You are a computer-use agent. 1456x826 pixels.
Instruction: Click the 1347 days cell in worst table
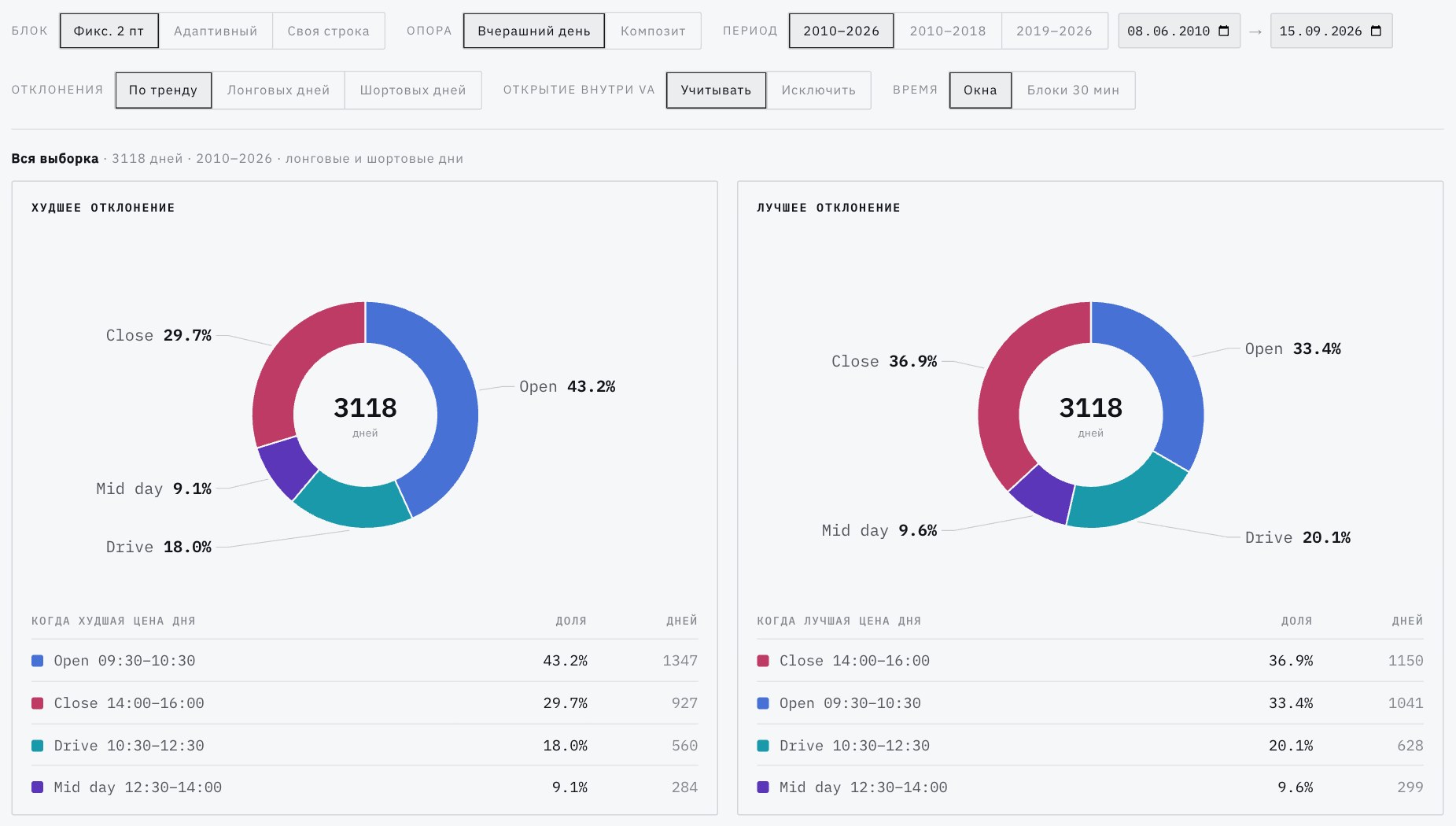point(680,661)
